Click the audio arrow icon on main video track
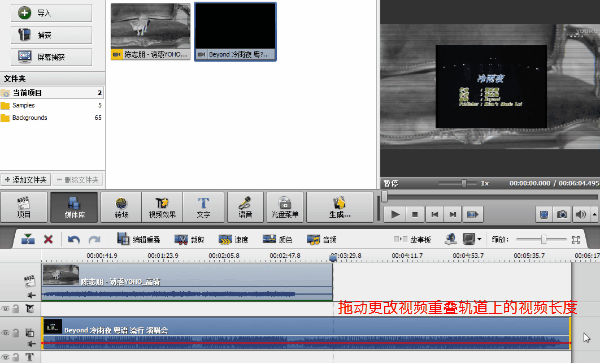 tap(31, 295)
